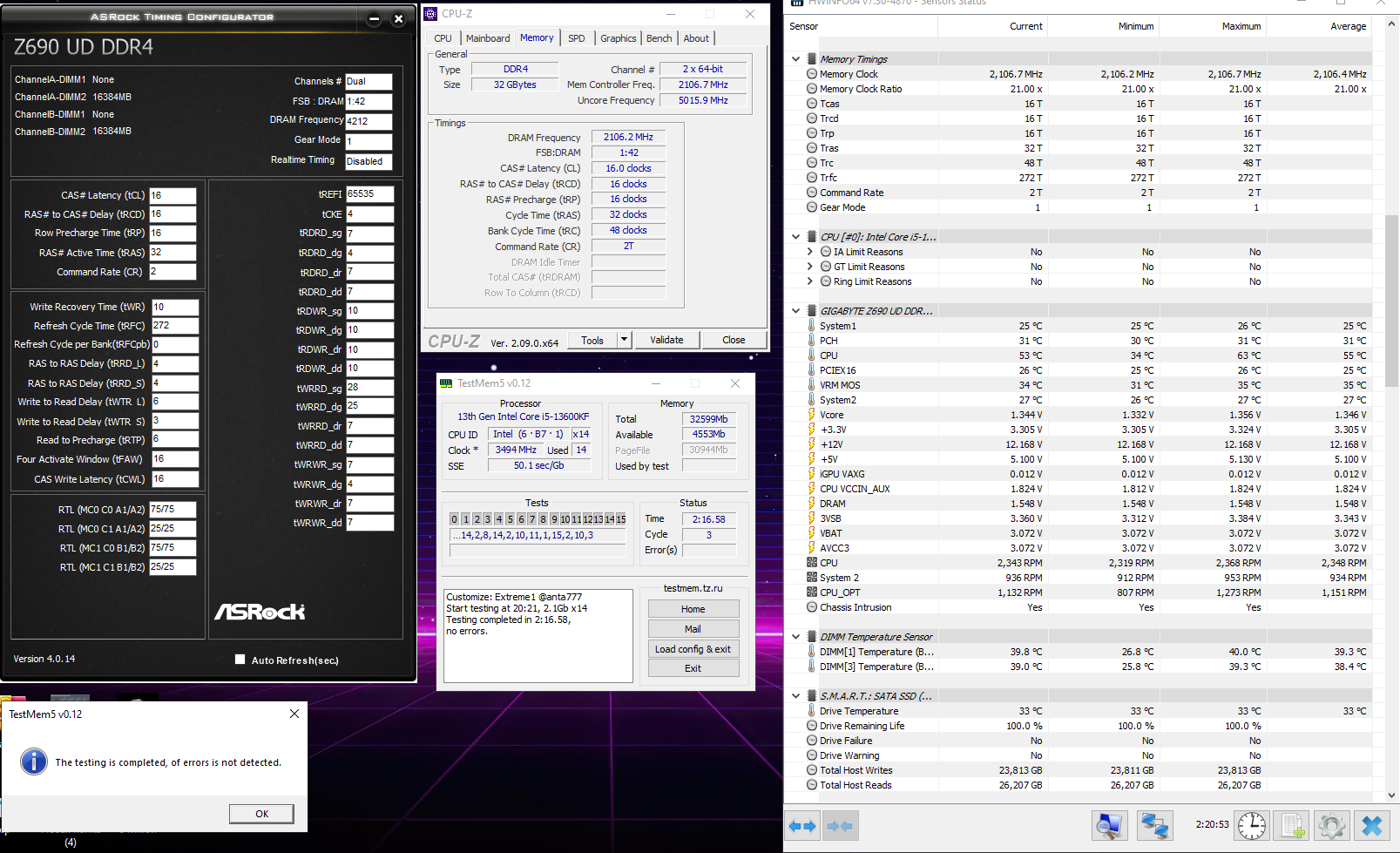This screenshot has width=1400, height=853.
Task: Click the clock icon in HWiNFO toolbar
Action: 1252,825
